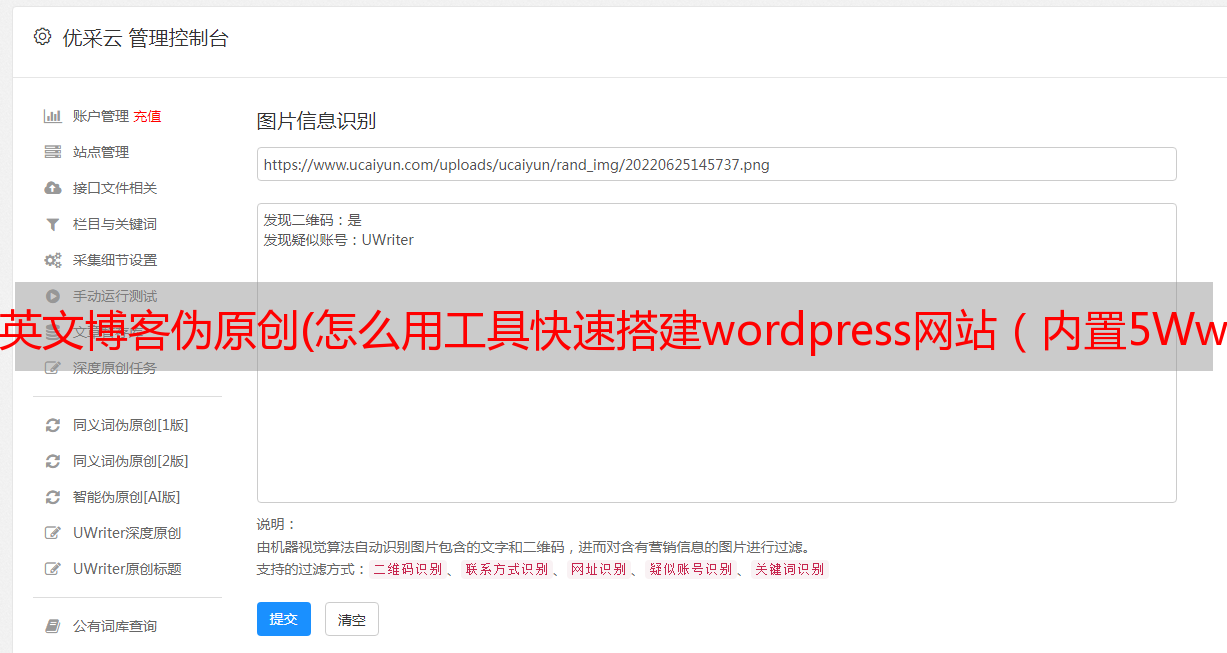
Task: Open 智能伪原创[AI版] tool
Action: click(127, 497)
